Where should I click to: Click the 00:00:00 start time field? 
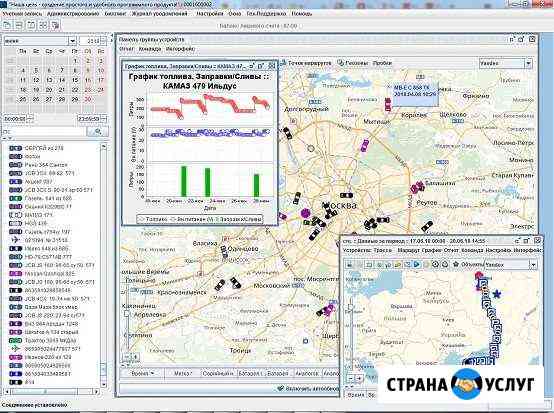[x=15, y=119]
